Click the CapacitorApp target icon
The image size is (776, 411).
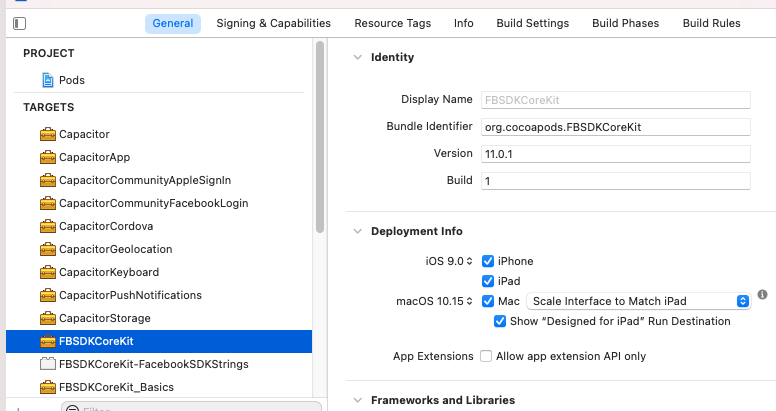(47, 157)
